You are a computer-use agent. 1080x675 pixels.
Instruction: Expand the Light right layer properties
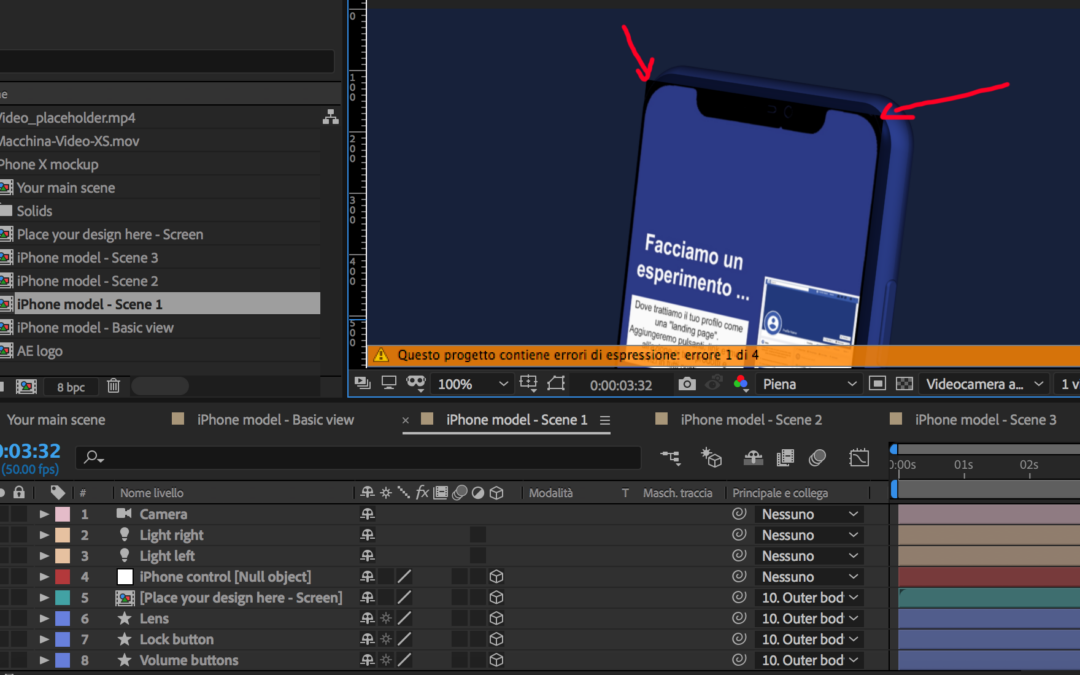tap(44, 534)
